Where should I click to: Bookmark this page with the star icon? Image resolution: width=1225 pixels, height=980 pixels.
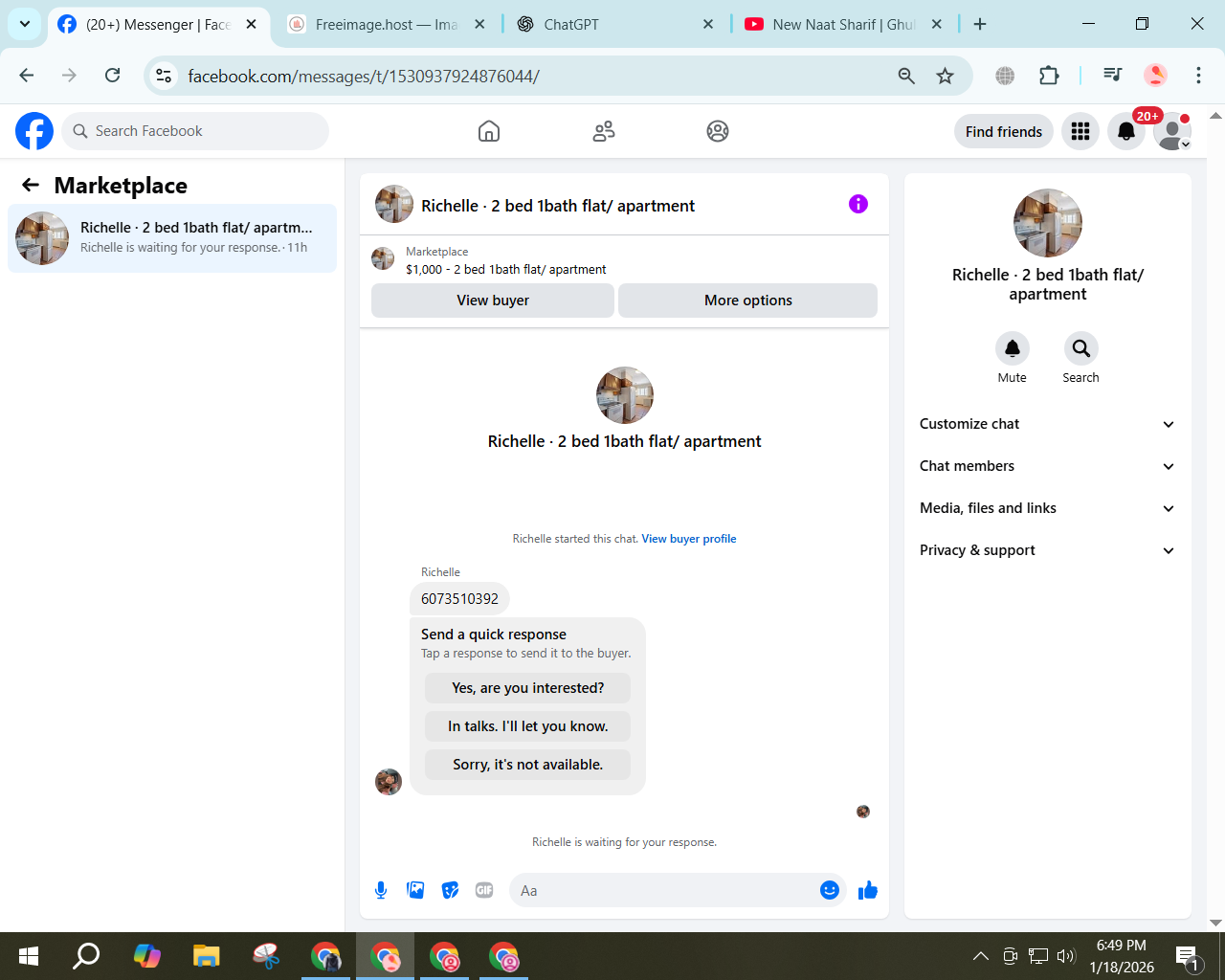pyautogui.click(x=946, y=76)
